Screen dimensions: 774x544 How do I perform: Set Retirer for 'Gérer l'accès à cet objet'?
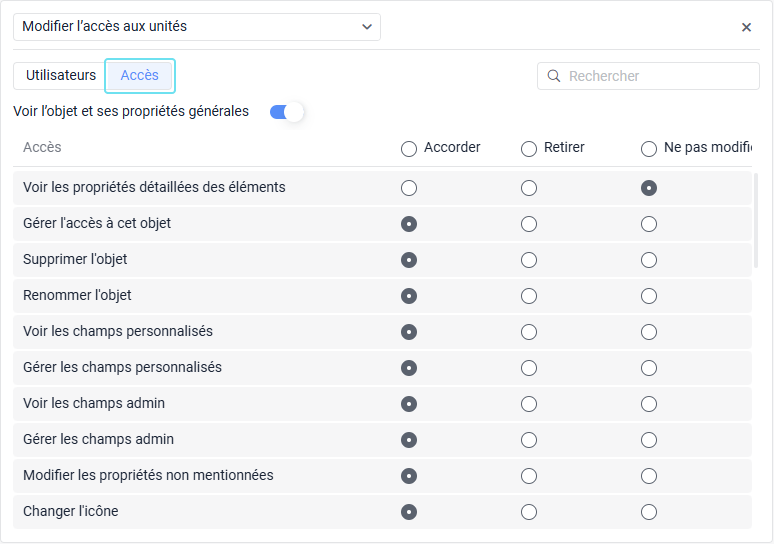529,224
